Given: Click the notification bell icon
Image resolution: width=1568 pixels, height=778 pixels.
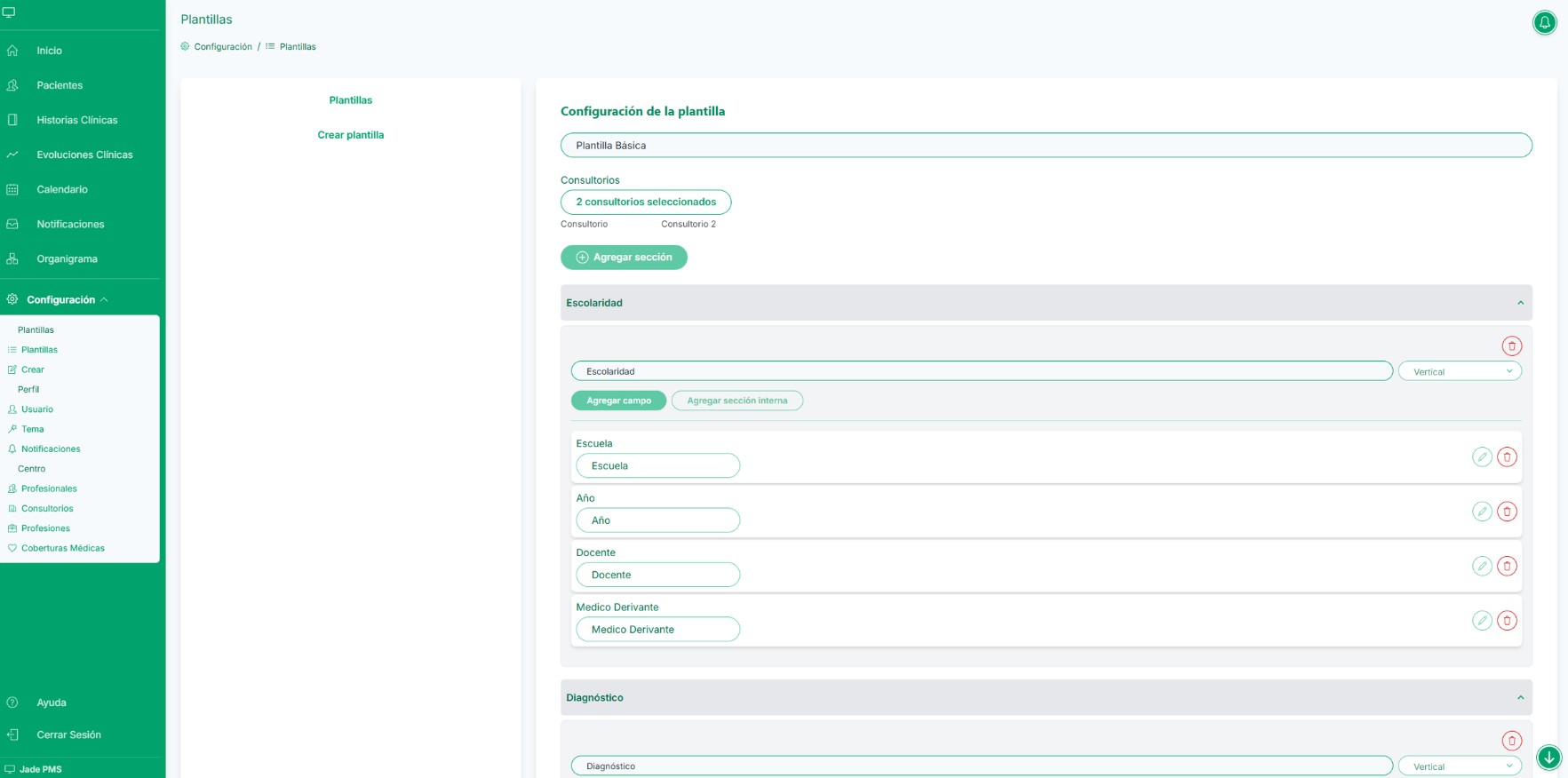Looking at the screenshot, I should click(x=1545, y=22).
